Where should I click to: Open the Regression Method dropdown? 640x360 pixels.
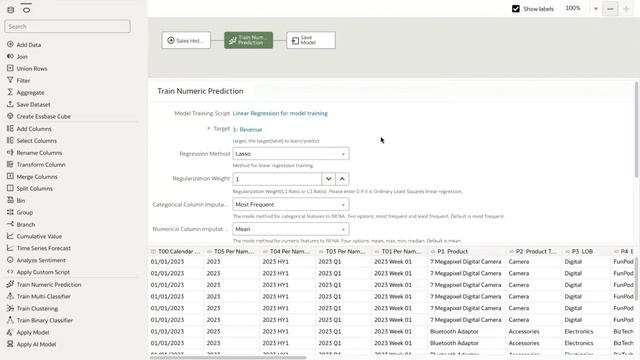(x=291, y=153)
